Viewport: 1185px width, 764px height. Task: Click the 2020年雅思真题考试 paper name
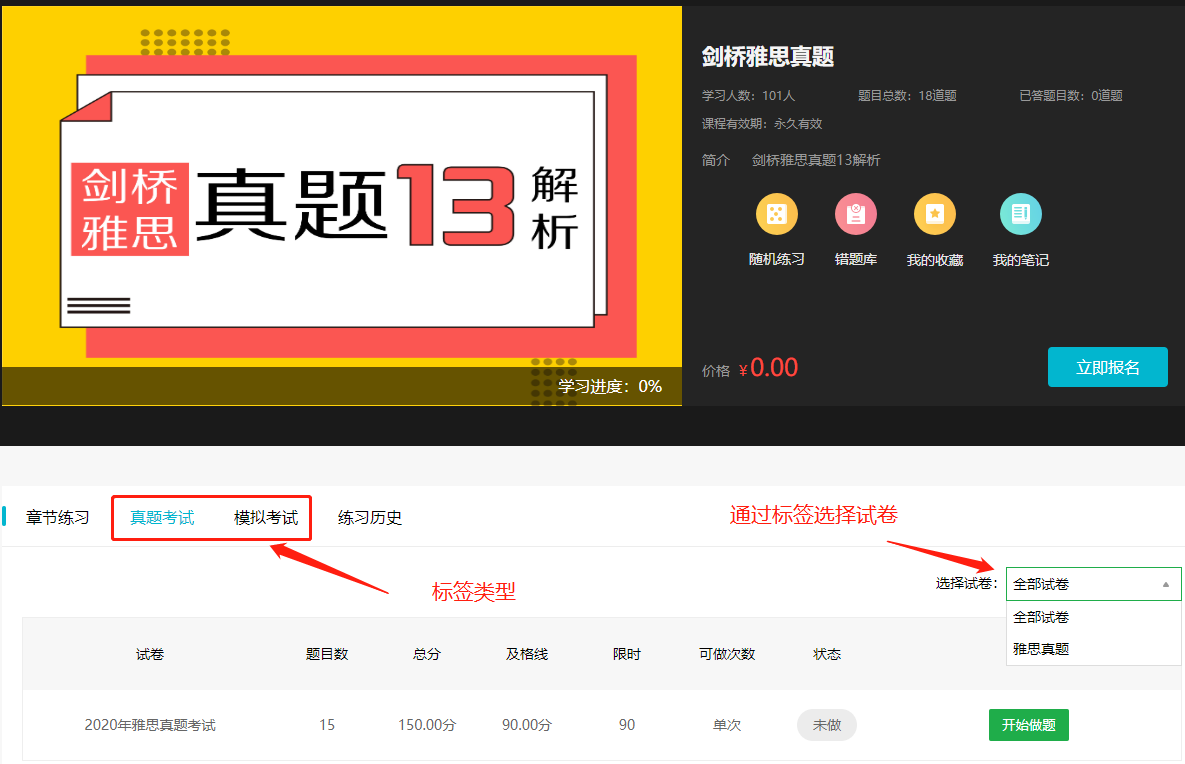click(150, 725)
